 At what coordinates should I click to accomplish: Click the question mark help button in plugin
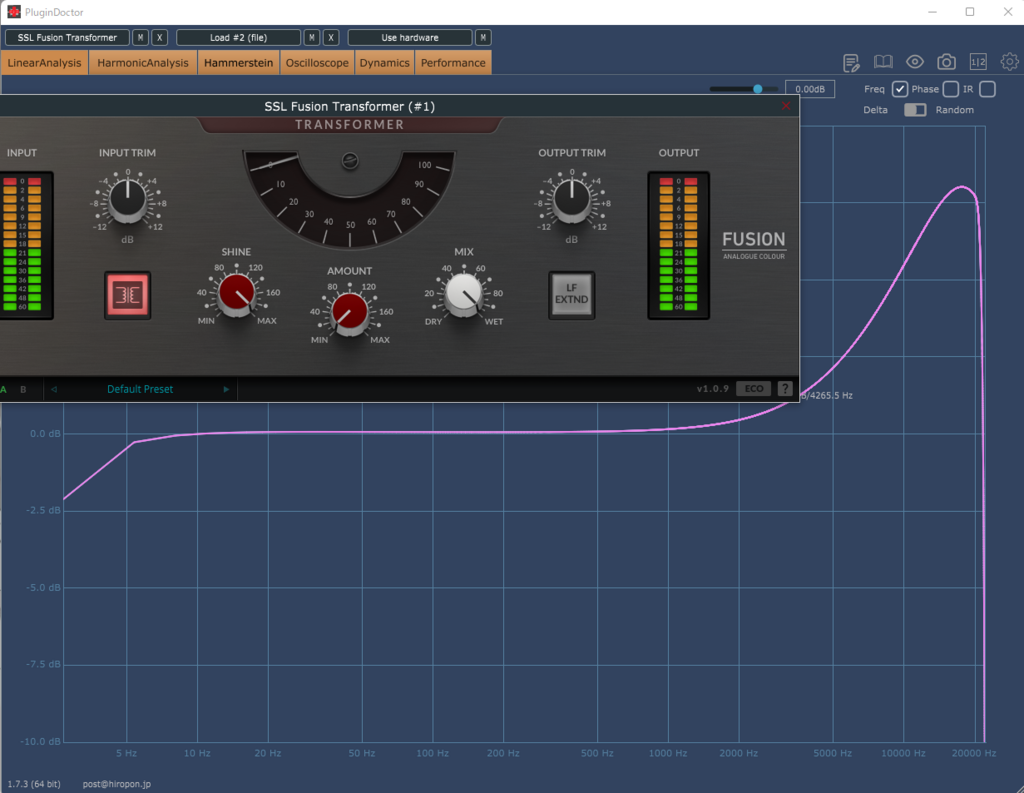(x=785, y=389)
